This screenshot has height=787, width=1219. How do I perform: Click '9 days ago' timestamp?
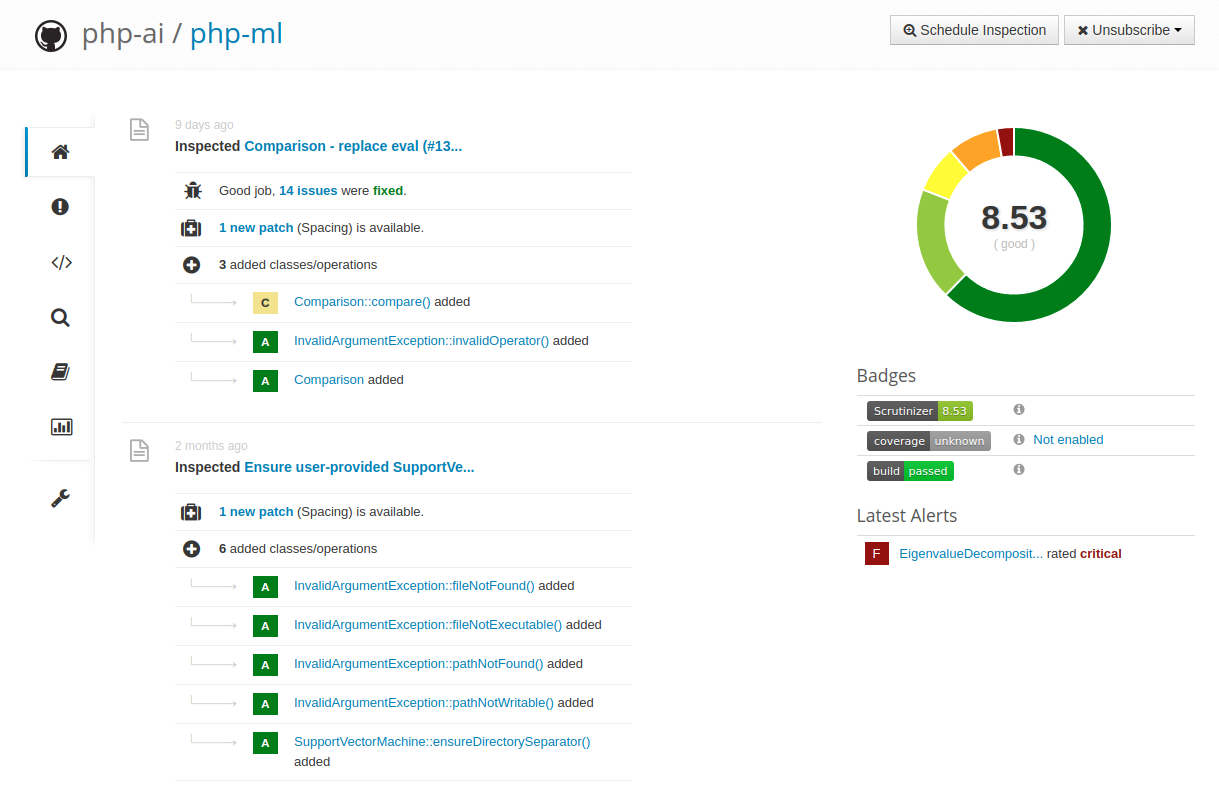pyautogui.click(x=204, y=125)
